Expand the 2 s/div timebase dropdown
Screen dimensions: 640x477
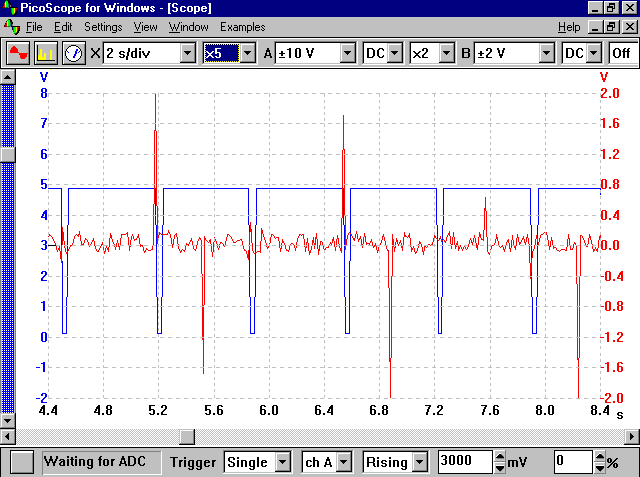click(187, 53)
